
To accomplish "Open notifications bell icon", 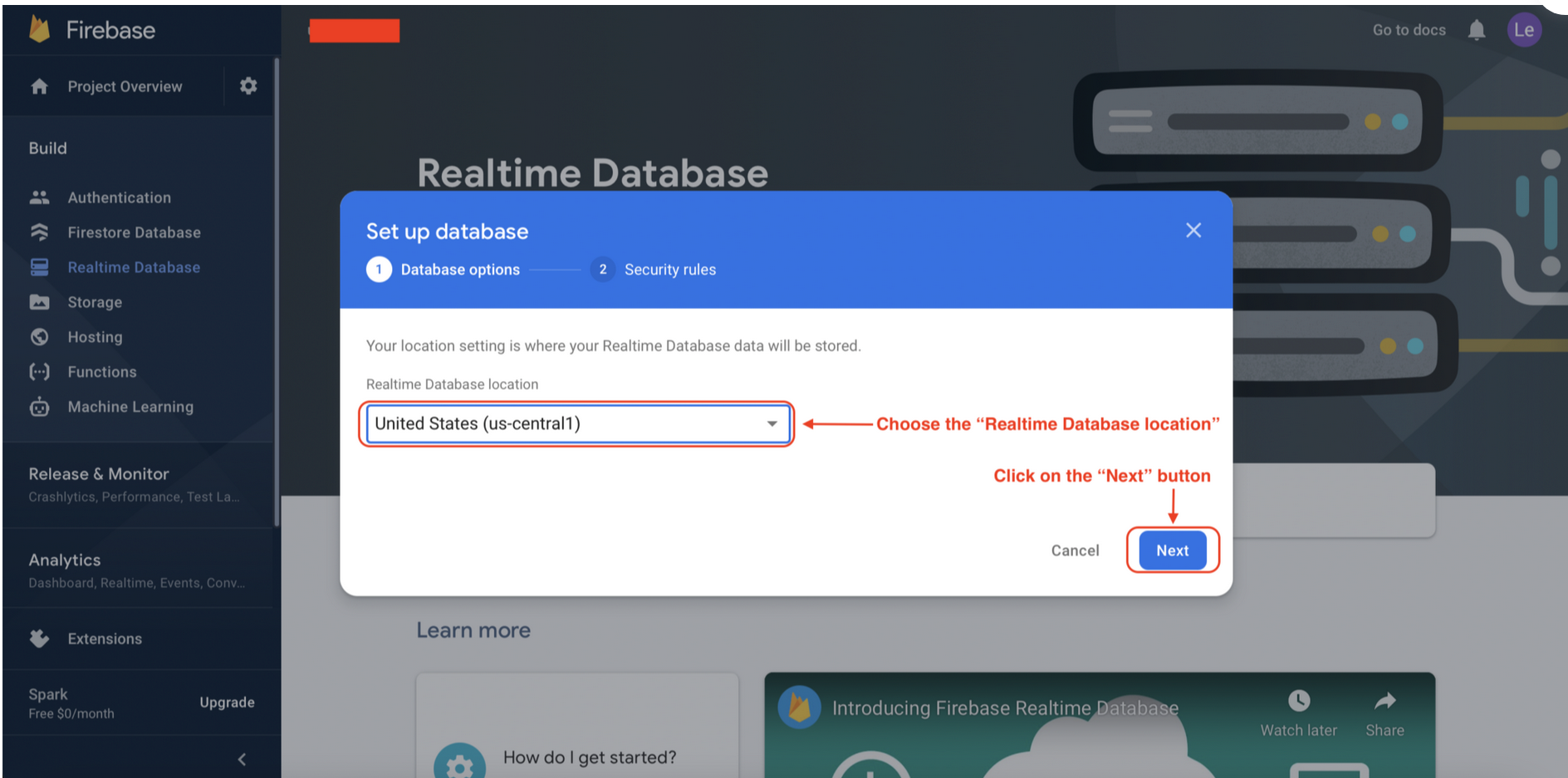I will pyautogui.click(x=1477, y=31).
